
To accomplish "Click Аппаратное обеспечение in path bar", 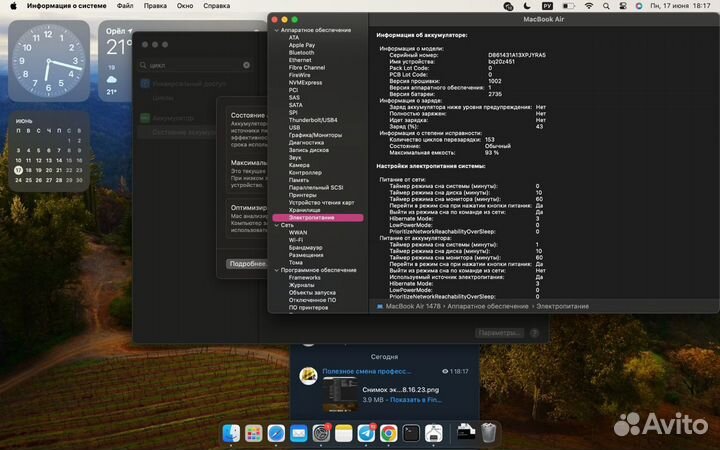I will point(488,306).
